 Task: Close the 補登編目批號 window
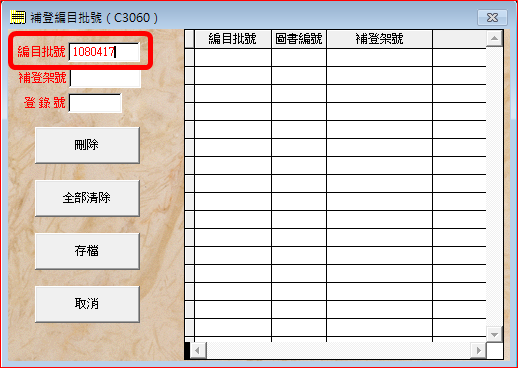(492, 17)
